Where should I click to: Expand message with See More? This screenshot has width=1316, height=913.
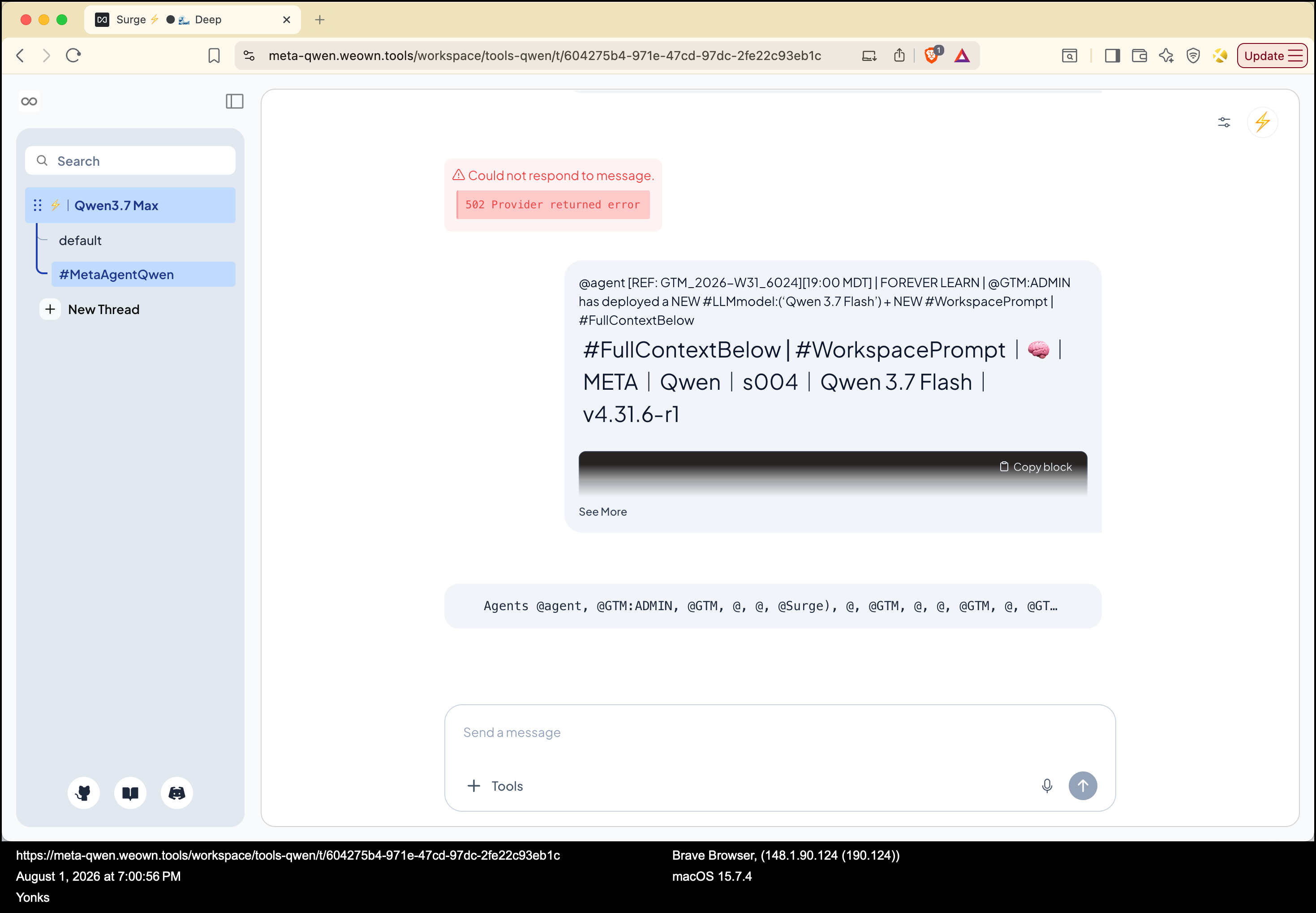tap(603, 512)
